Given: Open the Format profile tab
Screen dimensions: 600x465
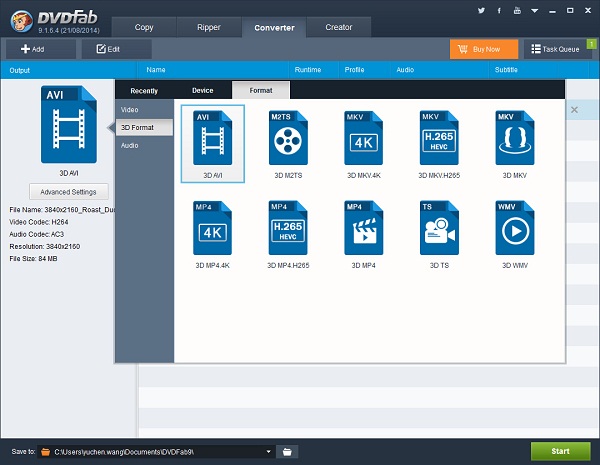Looking at the screenshot, I should 261,90.
